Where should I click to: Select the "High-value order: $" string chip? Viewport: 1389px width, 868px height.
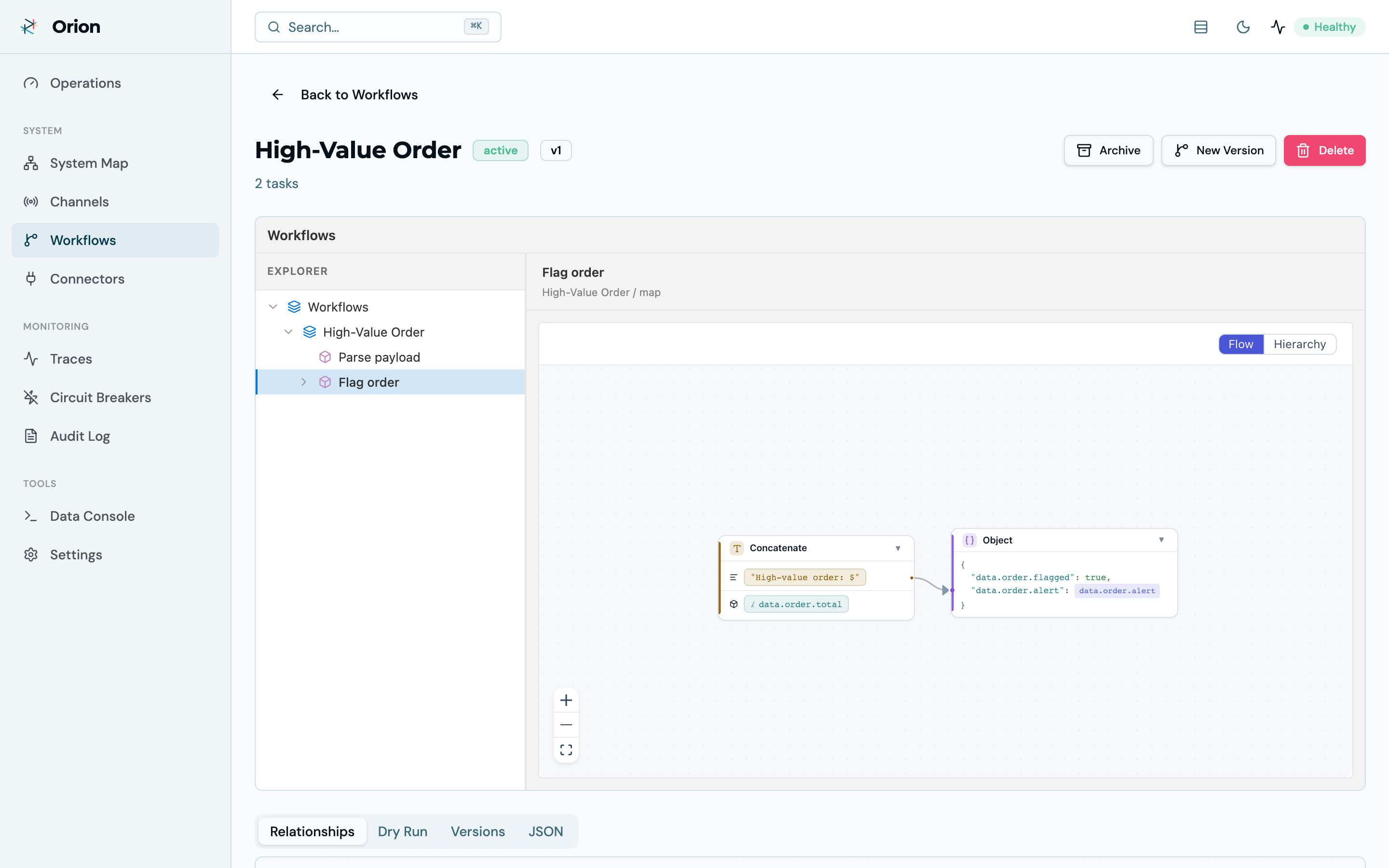coord(804,578)
